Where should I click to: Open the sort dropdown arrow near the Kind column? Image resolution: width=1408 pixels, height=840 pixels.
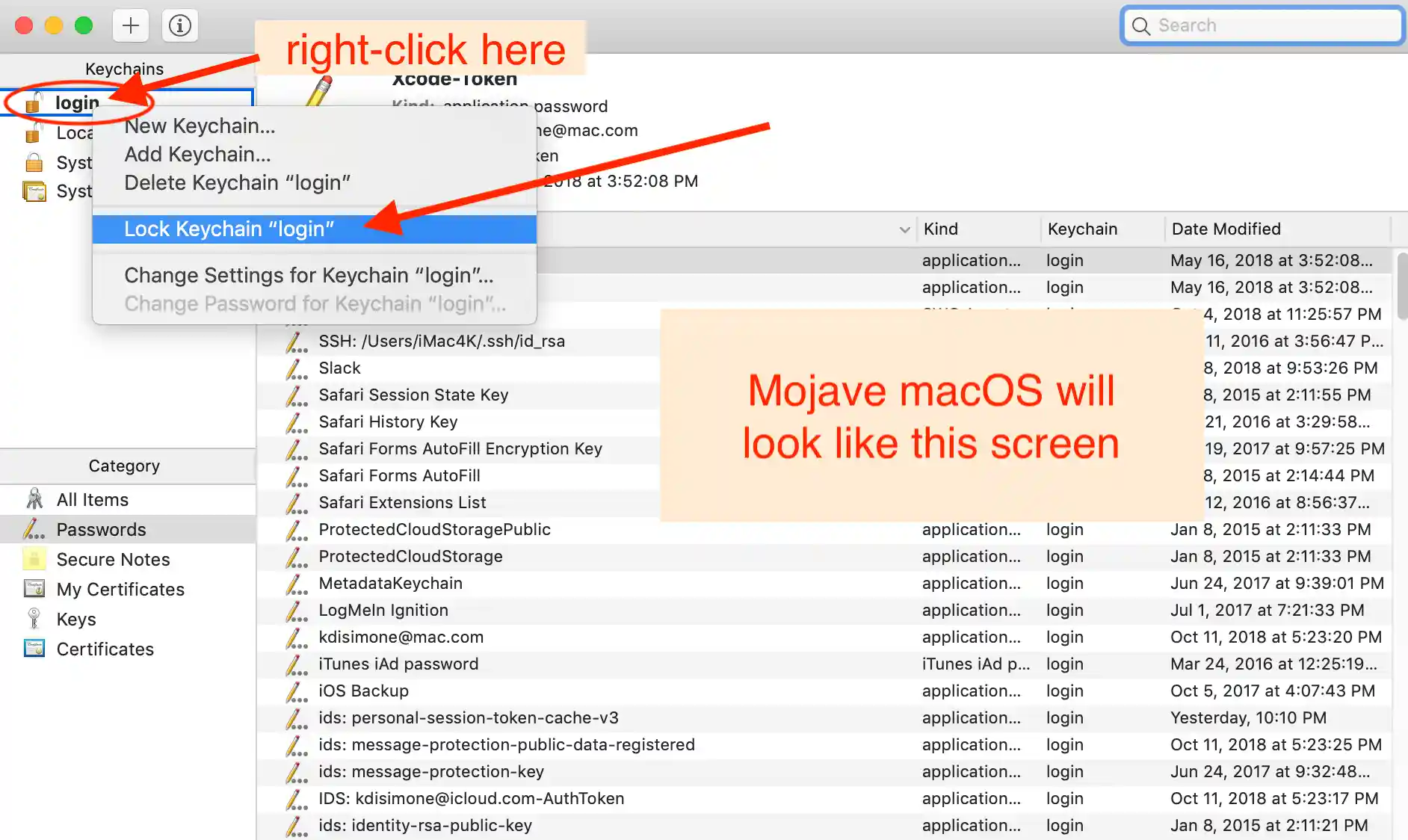click(x=905, y=229)
